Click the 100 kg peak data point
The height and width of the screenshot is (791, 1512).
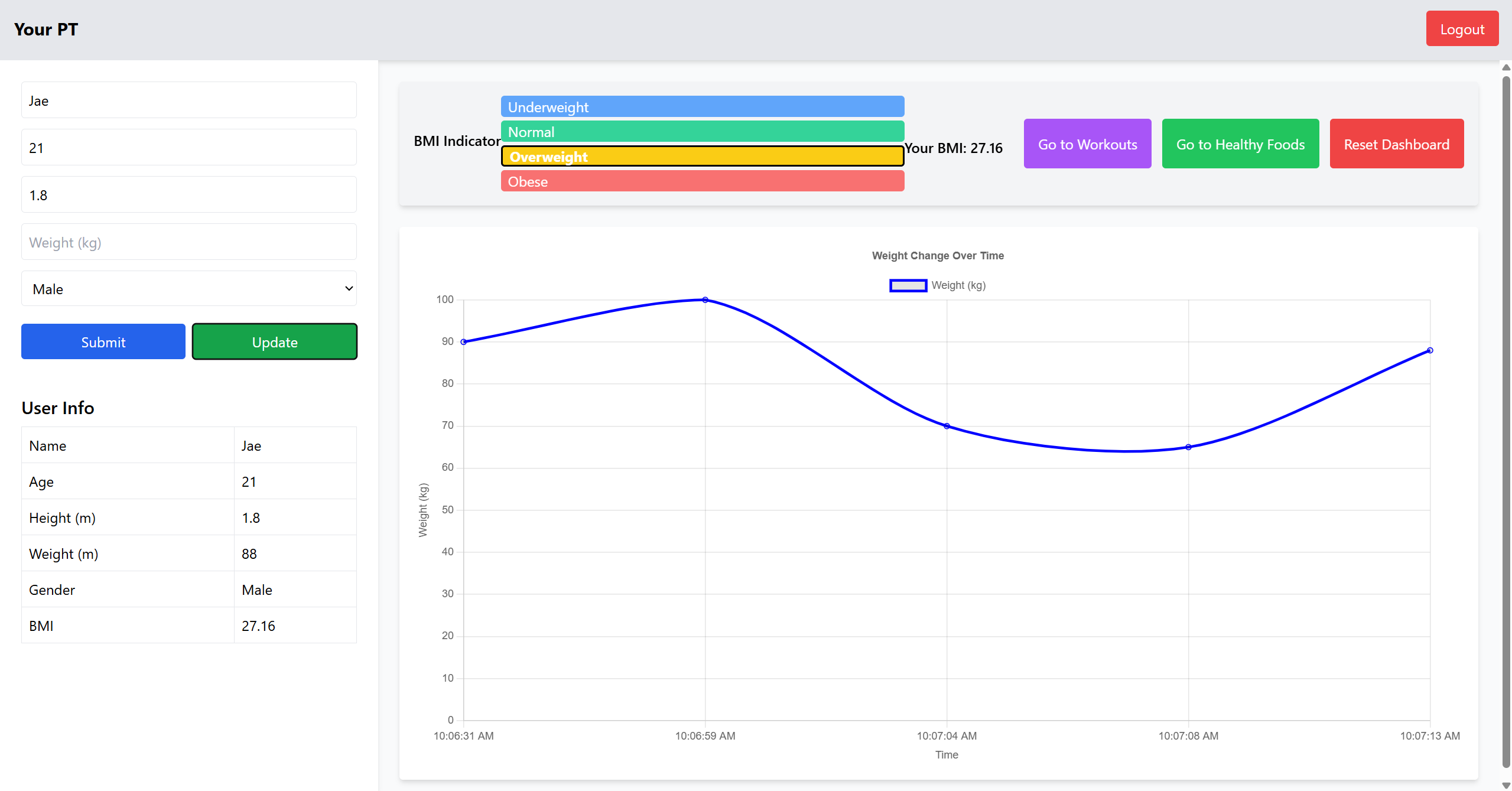(x=705, y=300)
